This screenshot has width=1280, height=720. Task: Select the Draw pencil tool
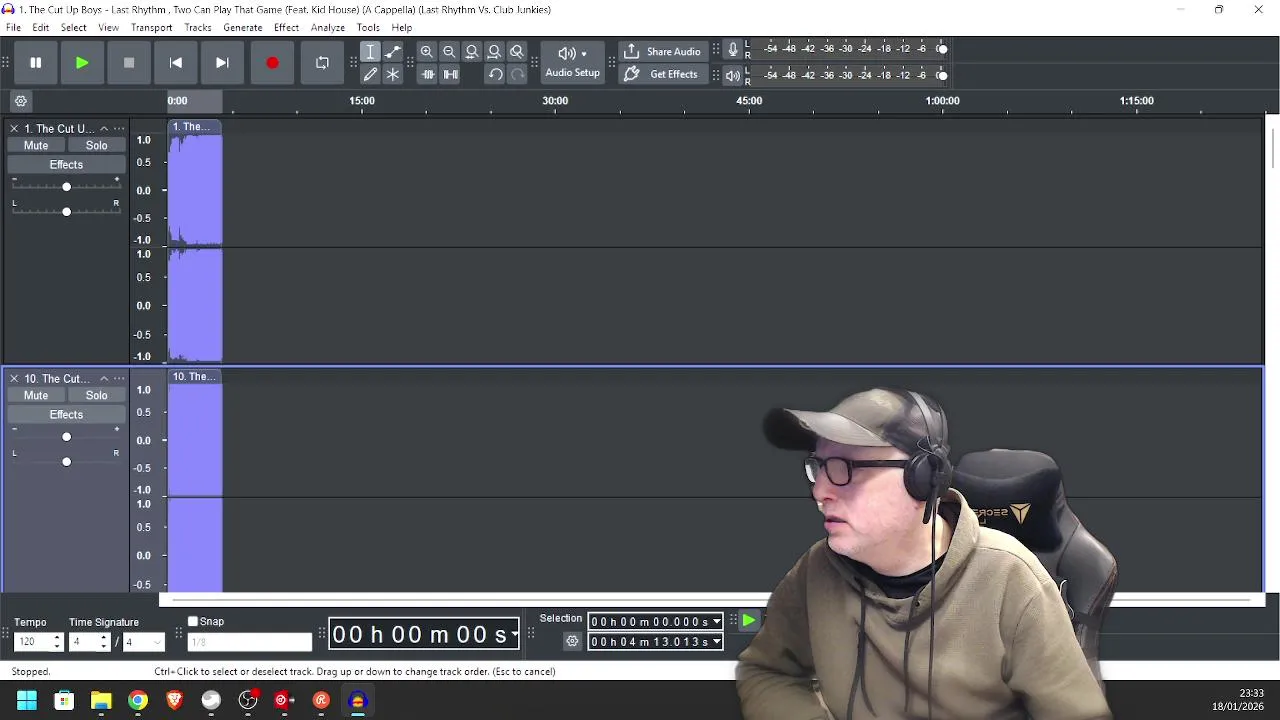point(370,74)
